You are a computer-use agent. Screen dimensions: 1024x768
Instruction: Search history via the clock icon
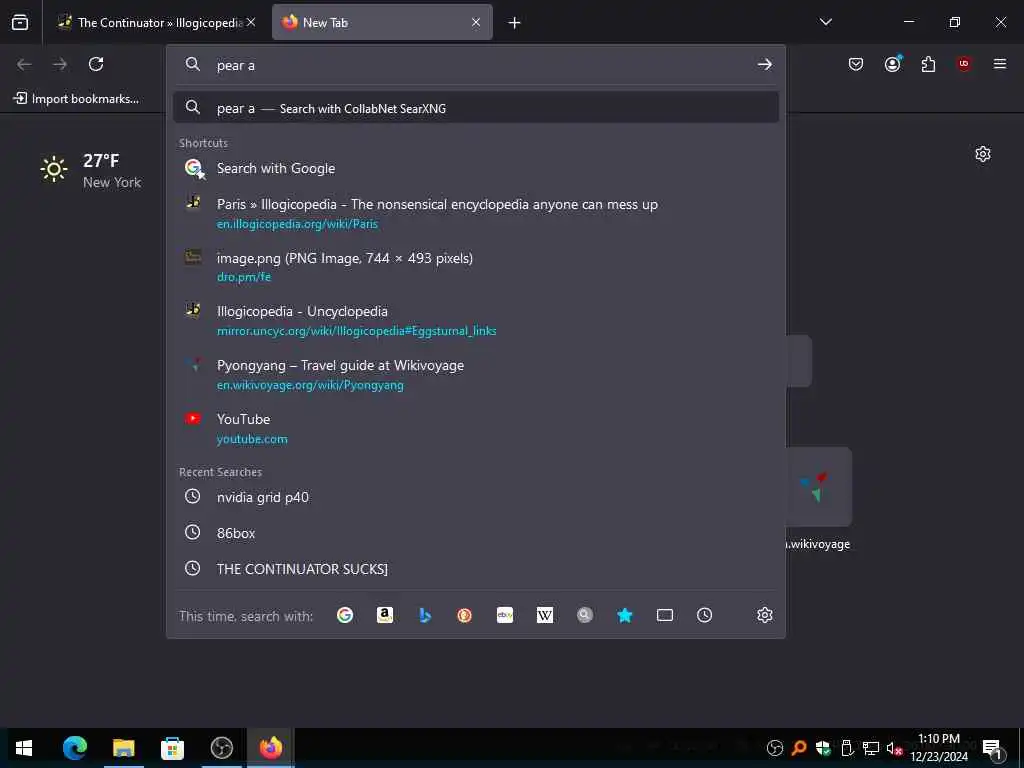tap(705, 615)
